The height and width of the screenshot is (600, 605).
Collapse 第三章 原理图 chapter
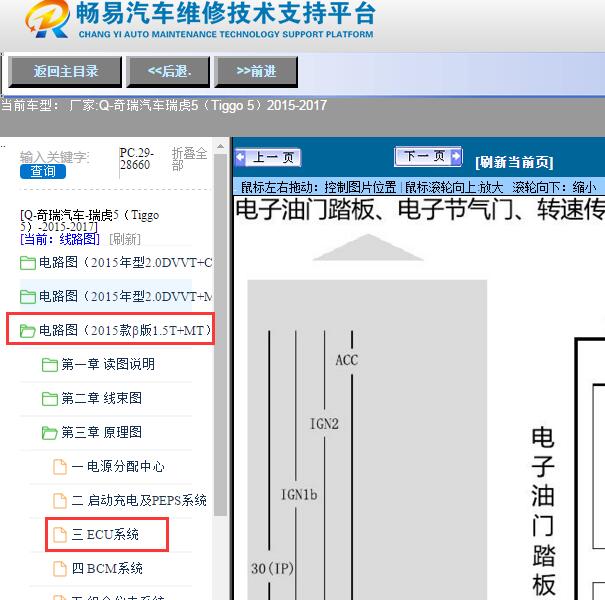[102, 432]
